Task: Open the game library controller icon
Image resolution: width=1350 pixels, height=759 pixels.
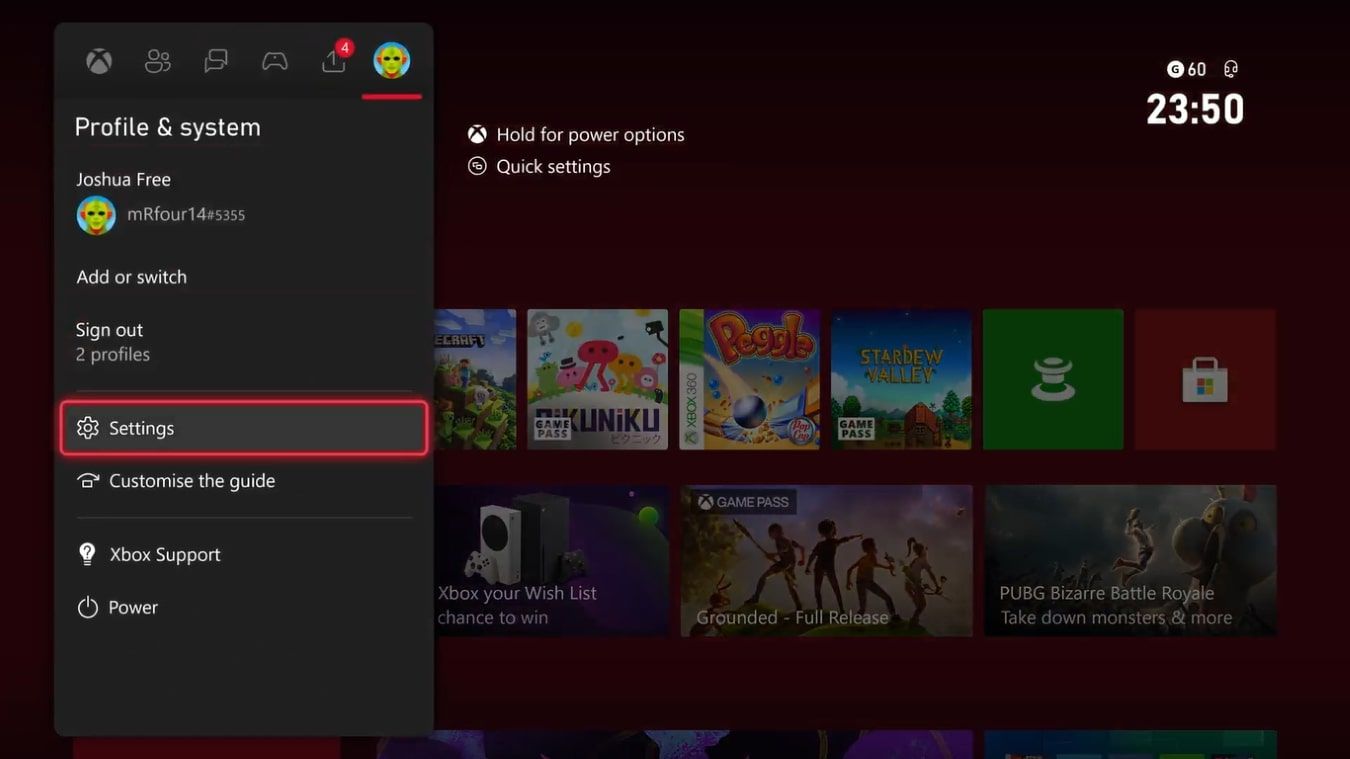Action: coord(274,60)
